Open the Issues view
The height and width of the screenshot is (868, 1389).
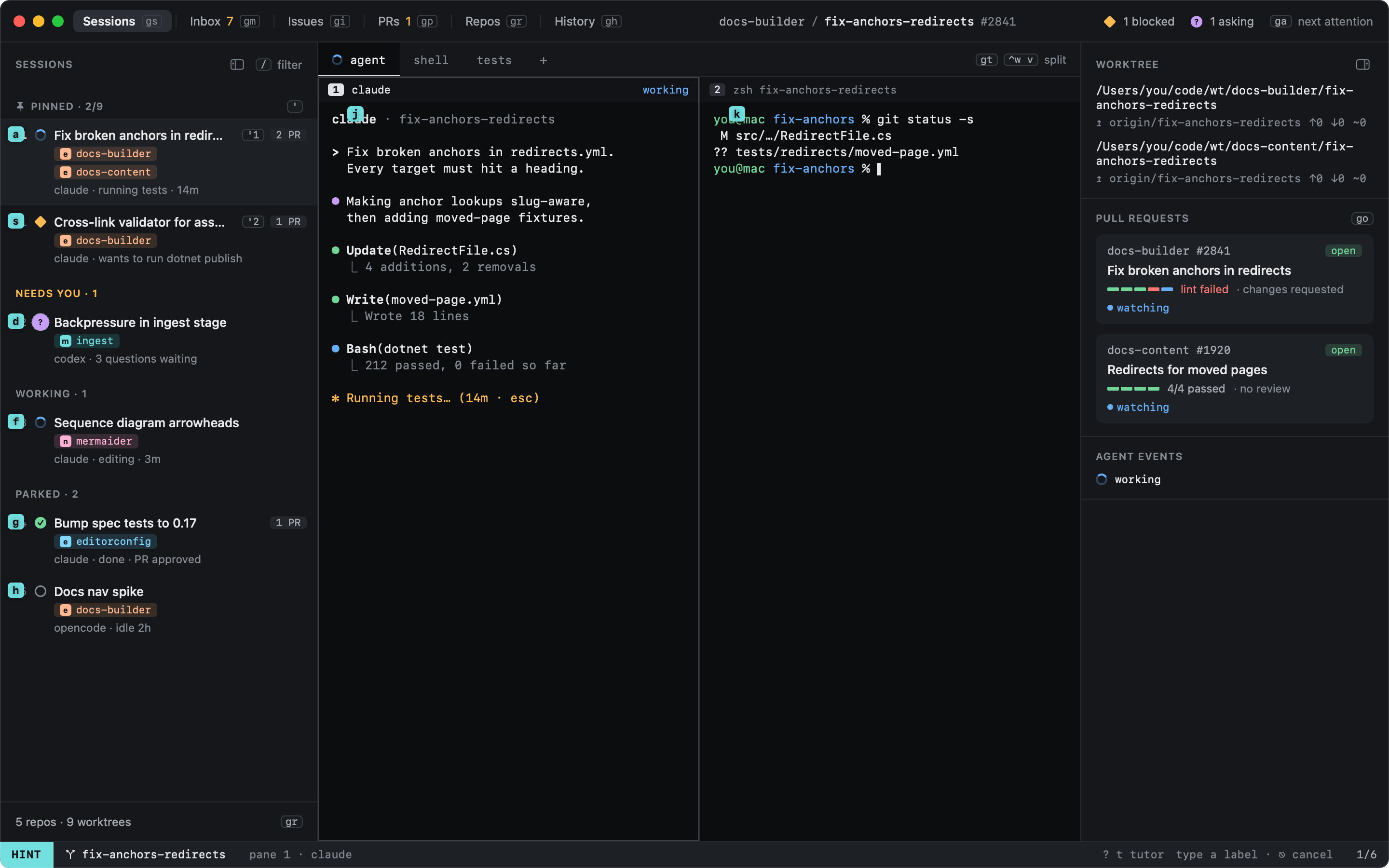tap(318, 22)
